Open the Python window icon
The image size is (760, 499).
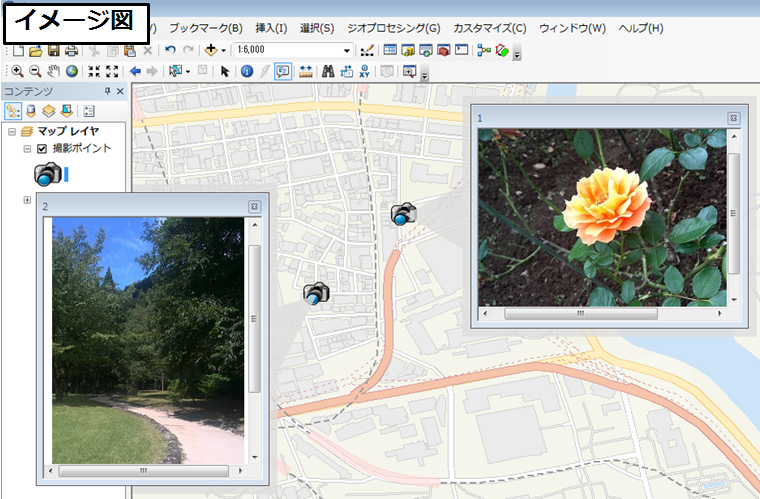(x=461, y=50)
